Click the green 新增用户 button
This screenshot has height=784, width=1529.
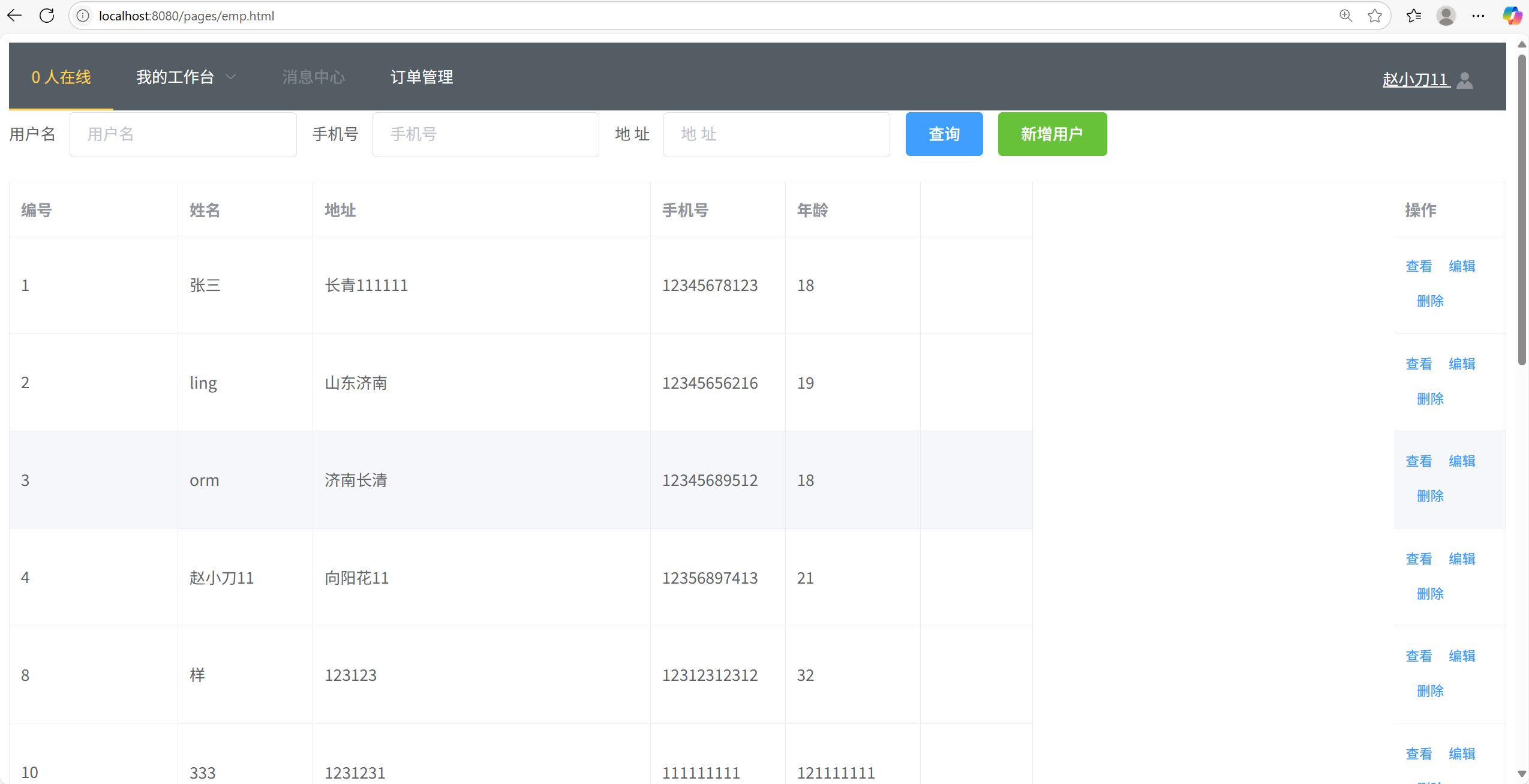[1052, 134]
